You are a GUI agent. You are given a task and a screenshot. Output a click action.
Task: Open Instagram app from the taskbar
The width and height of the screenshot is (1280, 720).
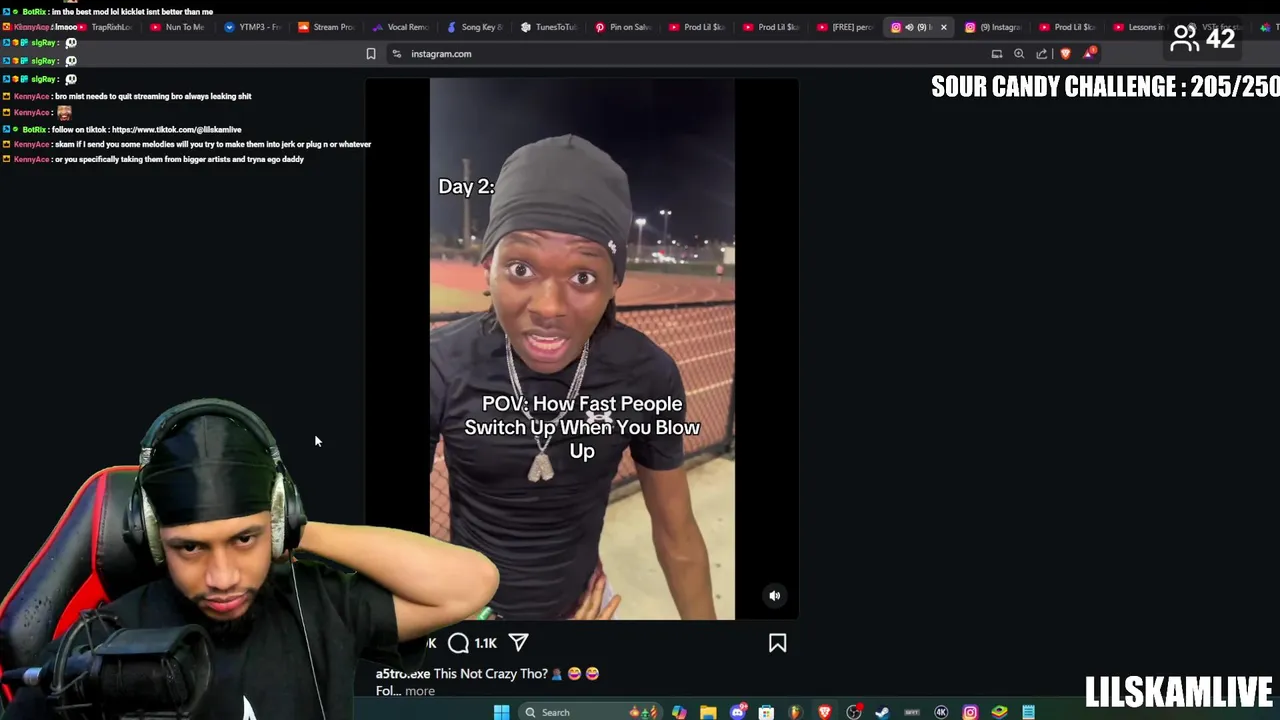tap(970, 712)
